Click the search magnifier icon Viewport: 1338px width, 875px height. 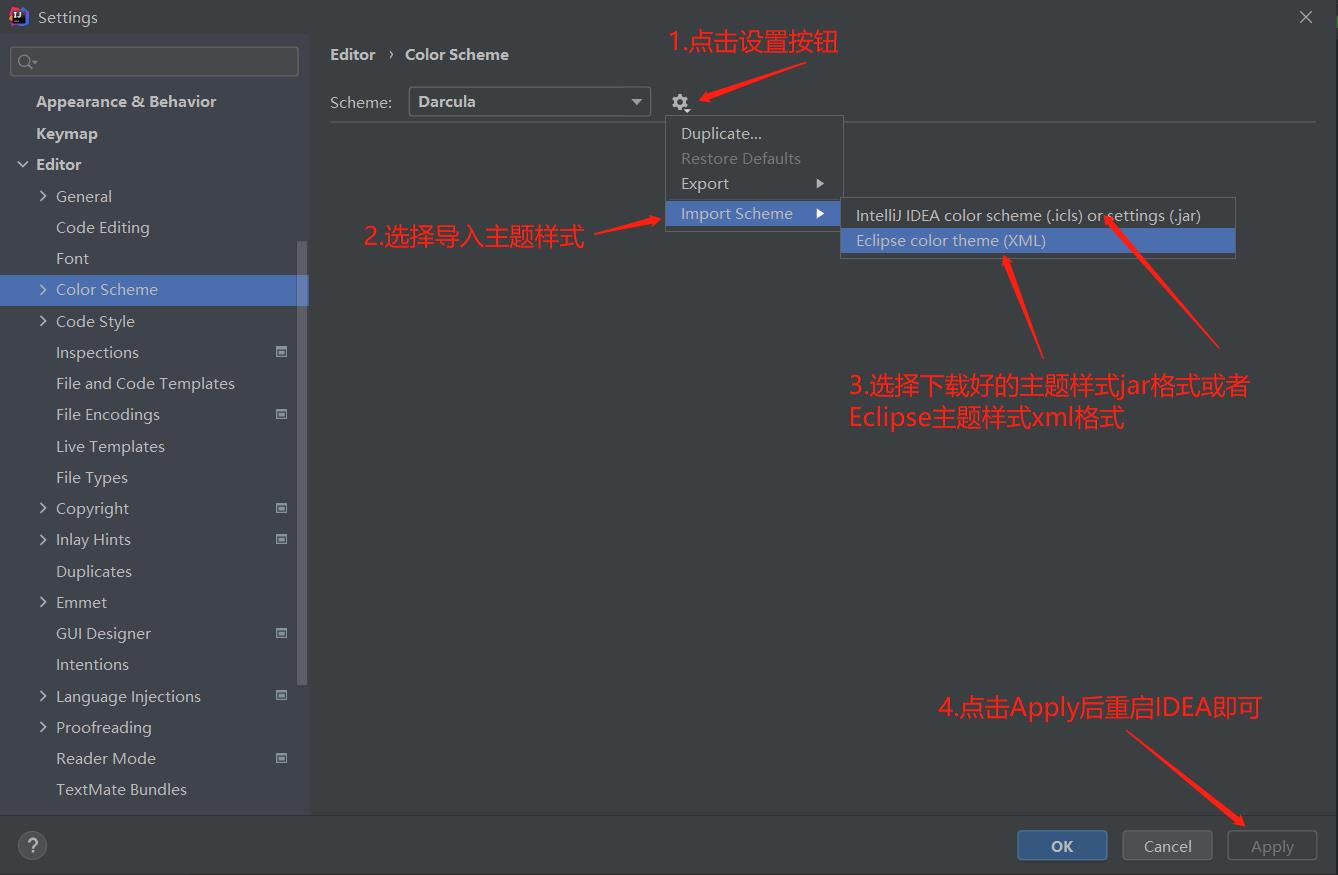tap(26, 62)
